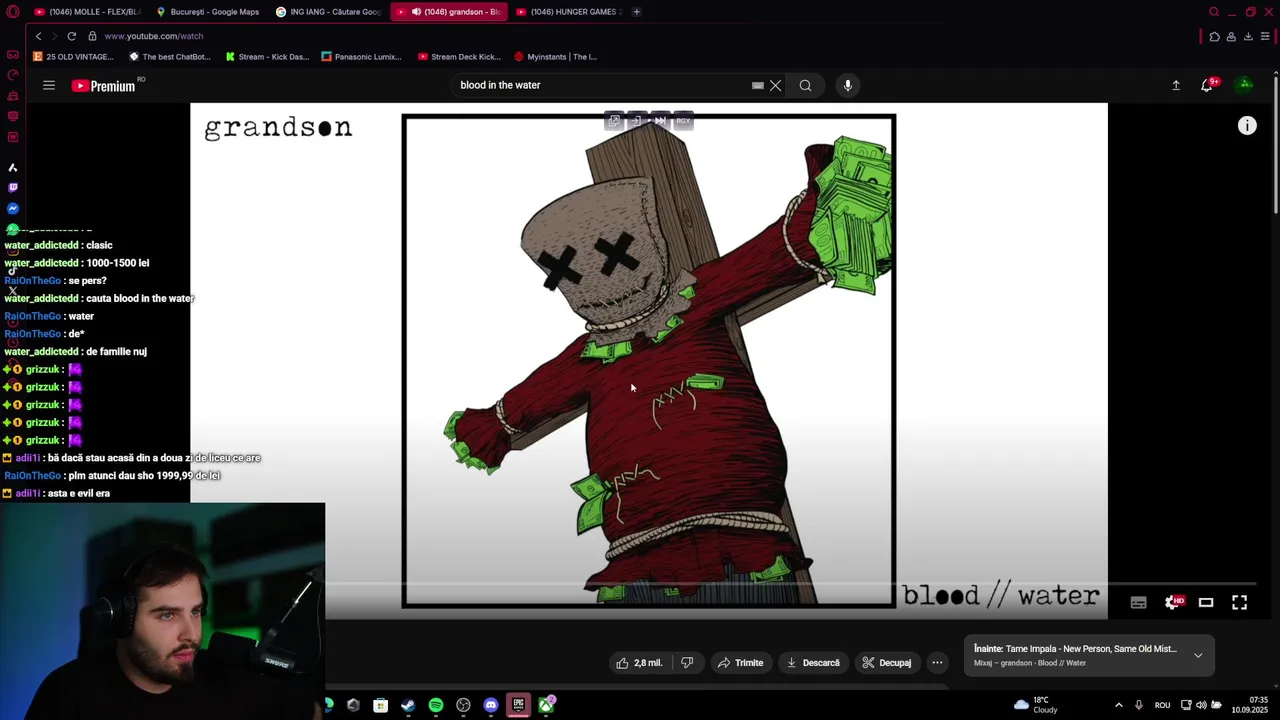The height and width of the screenshot is (720, 1280).
Task: Click the Descarcă download button
Action: (813, 663)
